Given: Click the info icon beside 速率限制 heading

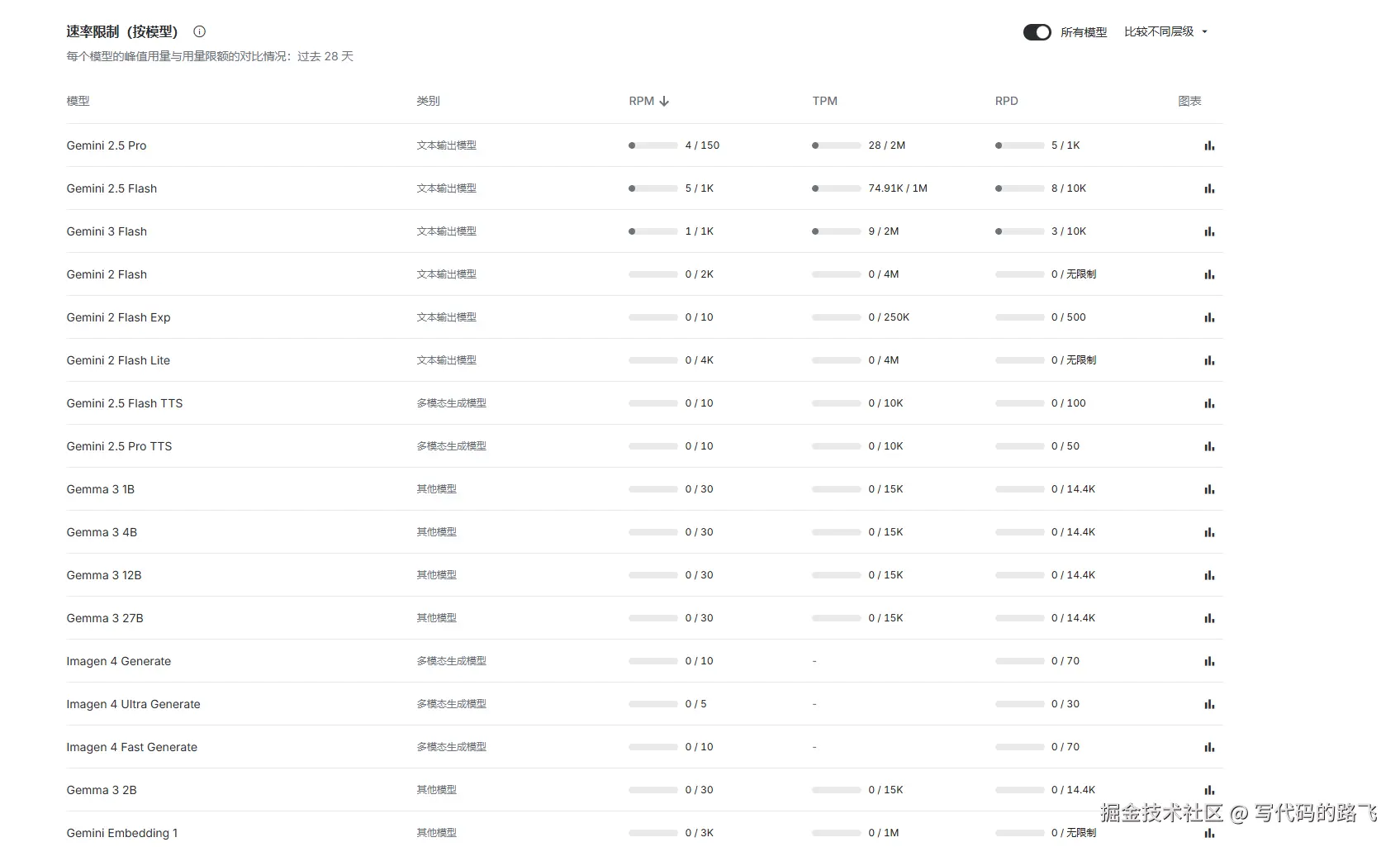Looking at the screenshot, I should [x=199, y=31].
